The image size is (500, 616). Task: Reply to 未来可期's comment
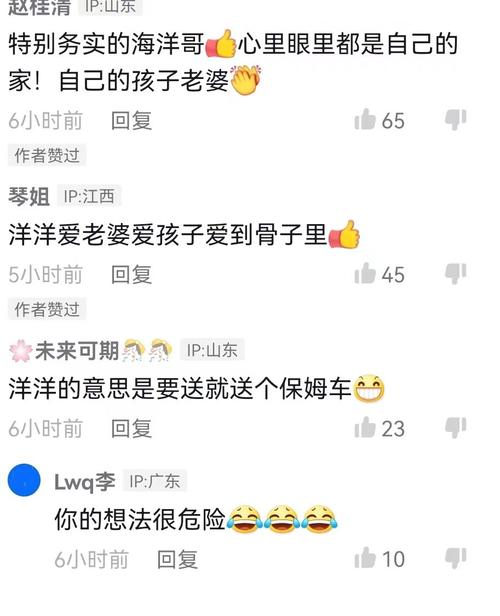[131, 428]
